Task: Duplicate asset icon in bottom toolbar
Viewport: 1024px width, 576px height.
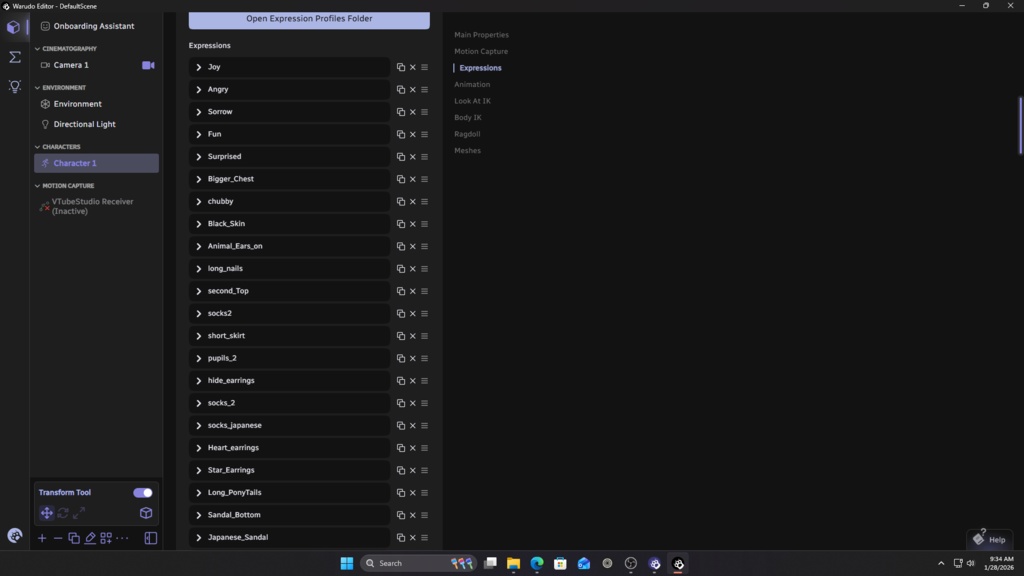Action: point(74,538)
